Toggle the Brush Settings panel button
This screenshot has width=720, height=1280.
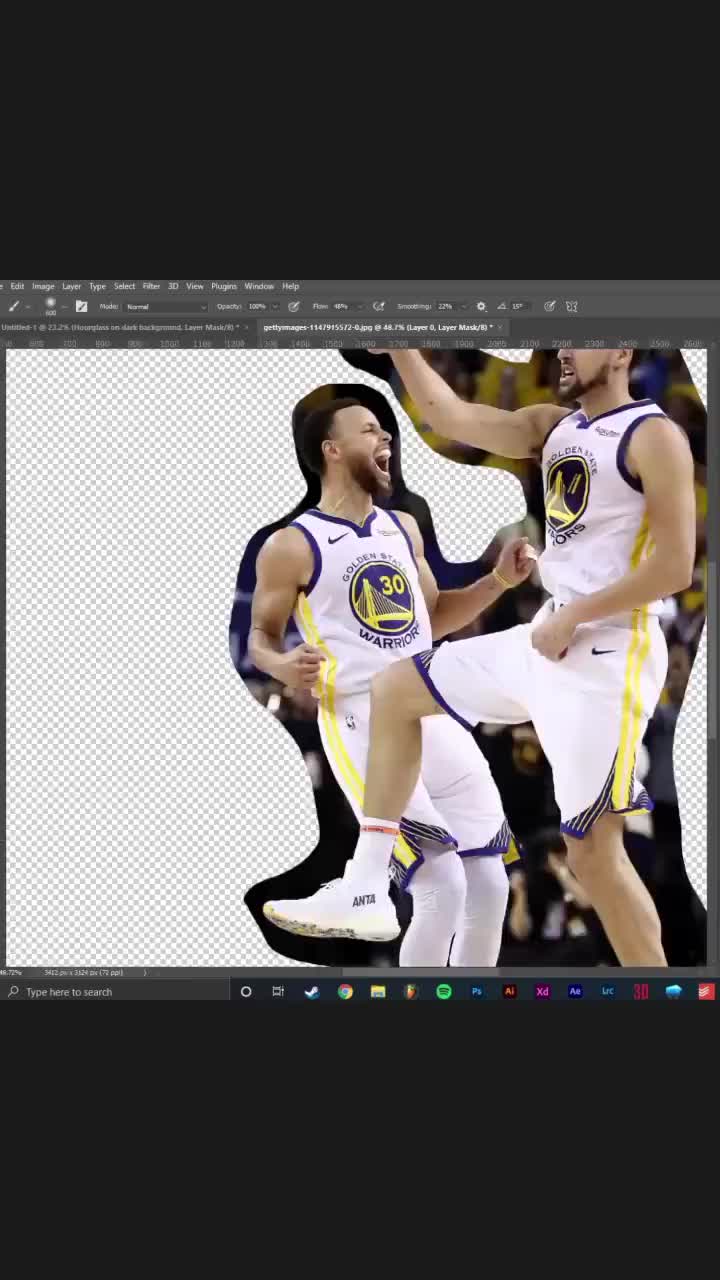[x=81, y=307]
